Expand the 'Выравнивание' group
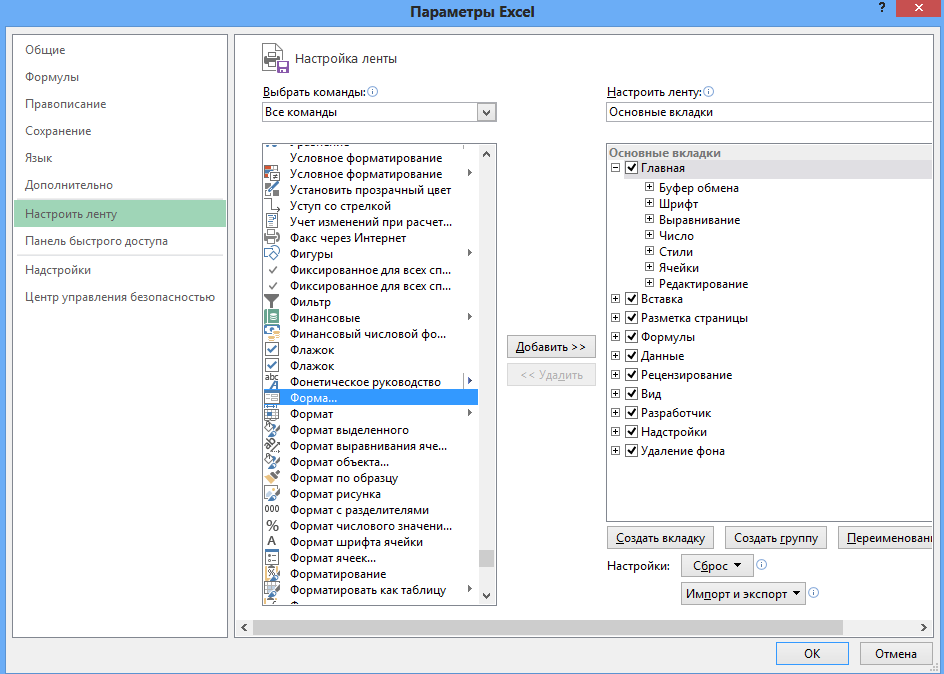Image resolution: width=944 pixels, height=674 pixels. [x=649, y=219]
